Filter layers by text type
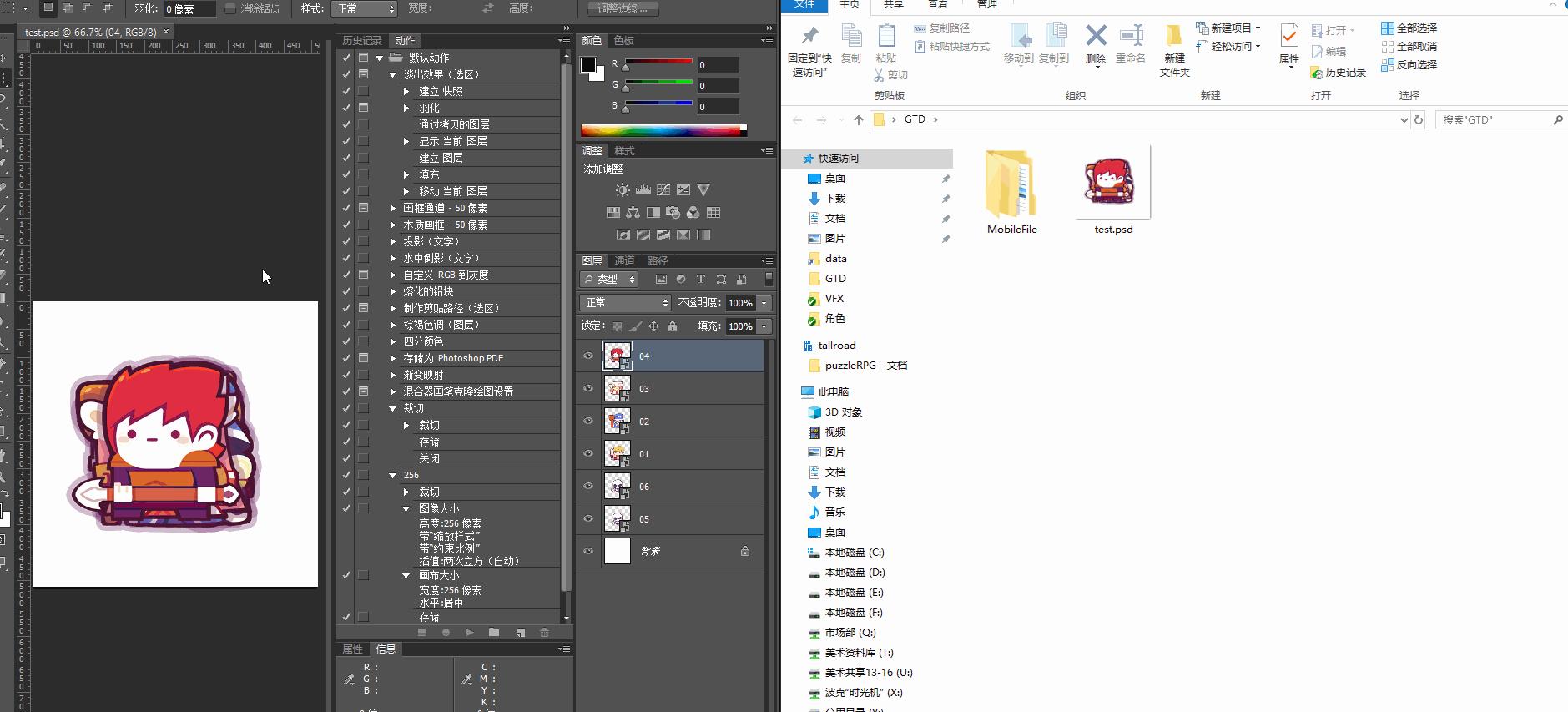Image resolution: width=1568 pixels, height=712 pixels. tap(701, 280)
